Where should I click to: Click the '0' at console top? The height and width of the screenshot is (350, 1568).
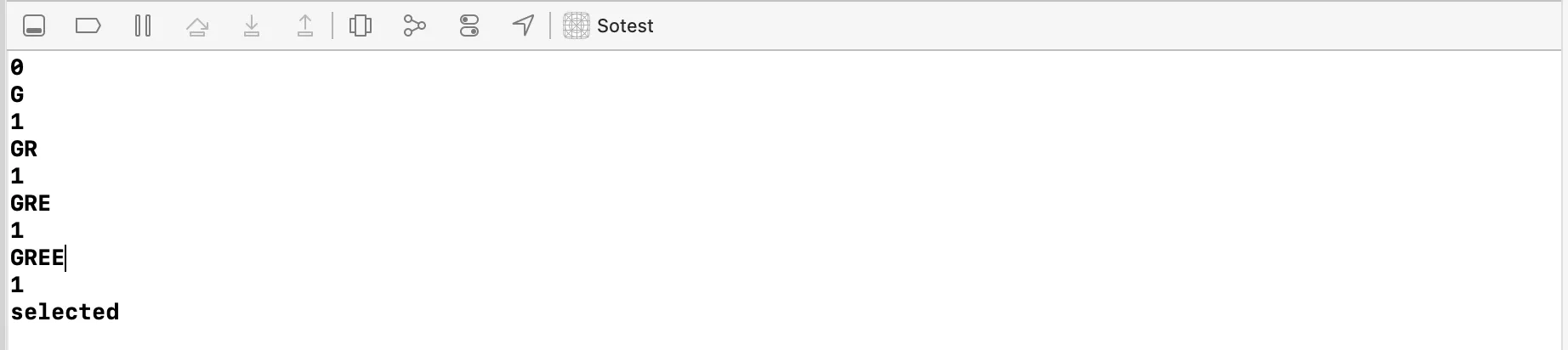pos(17,67)
